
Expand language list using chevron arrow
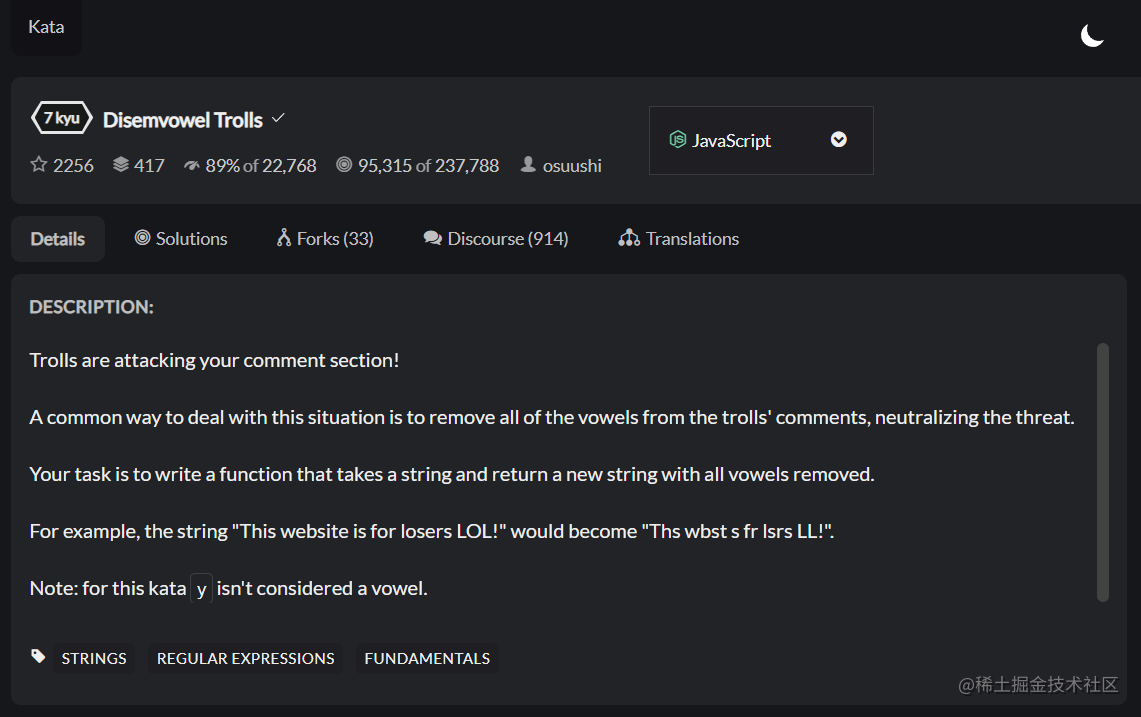[839, 140]
